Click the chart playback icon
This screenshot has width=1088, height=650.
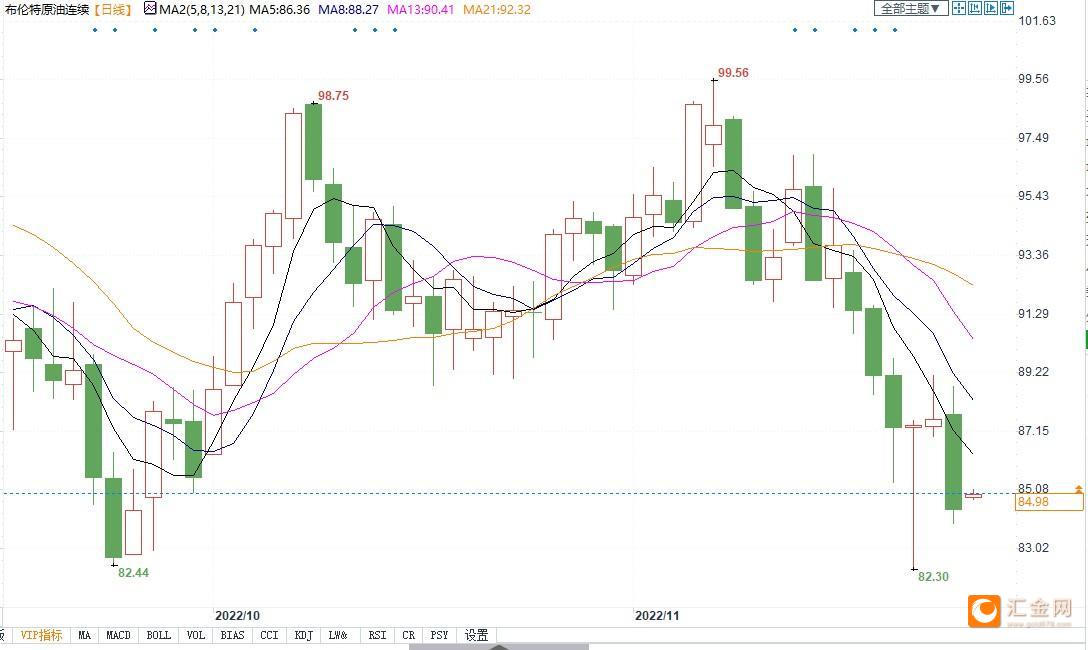[x=991, y=8]
